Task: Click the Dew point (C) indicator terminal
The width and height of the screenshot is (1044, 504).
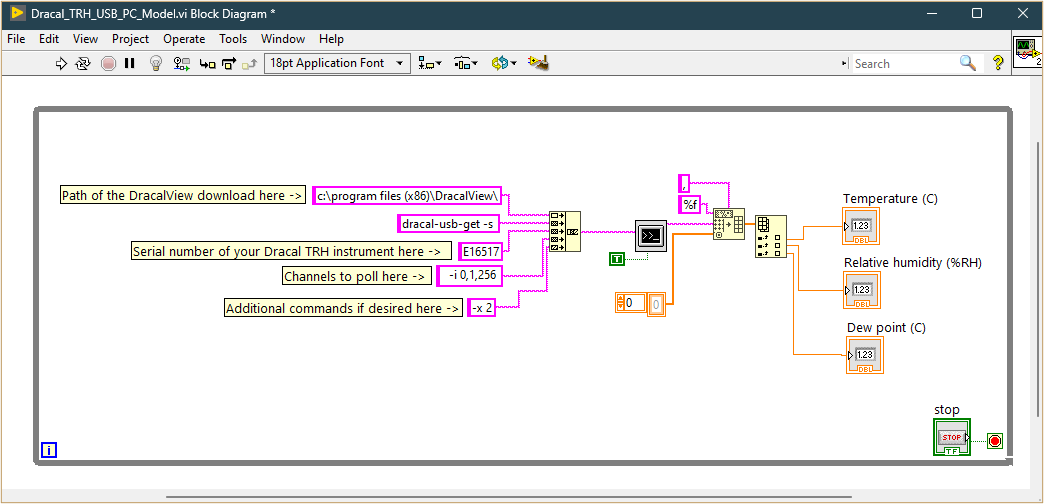Action: point(865,355)
